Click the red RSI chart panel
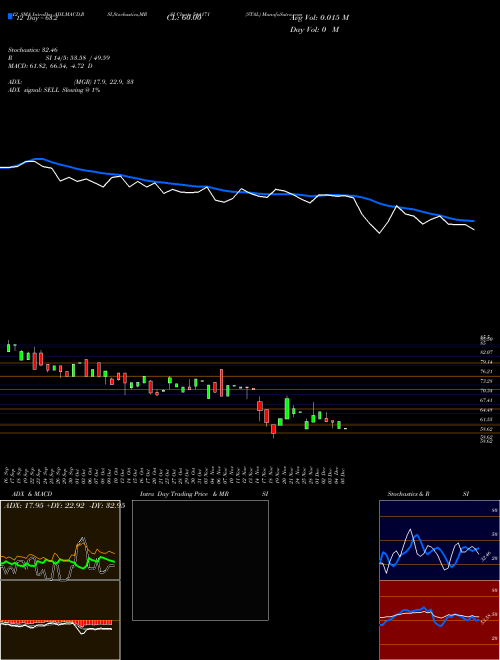This screenshot has height=660, width=500. pyautogui.click(x=439, y=620)
